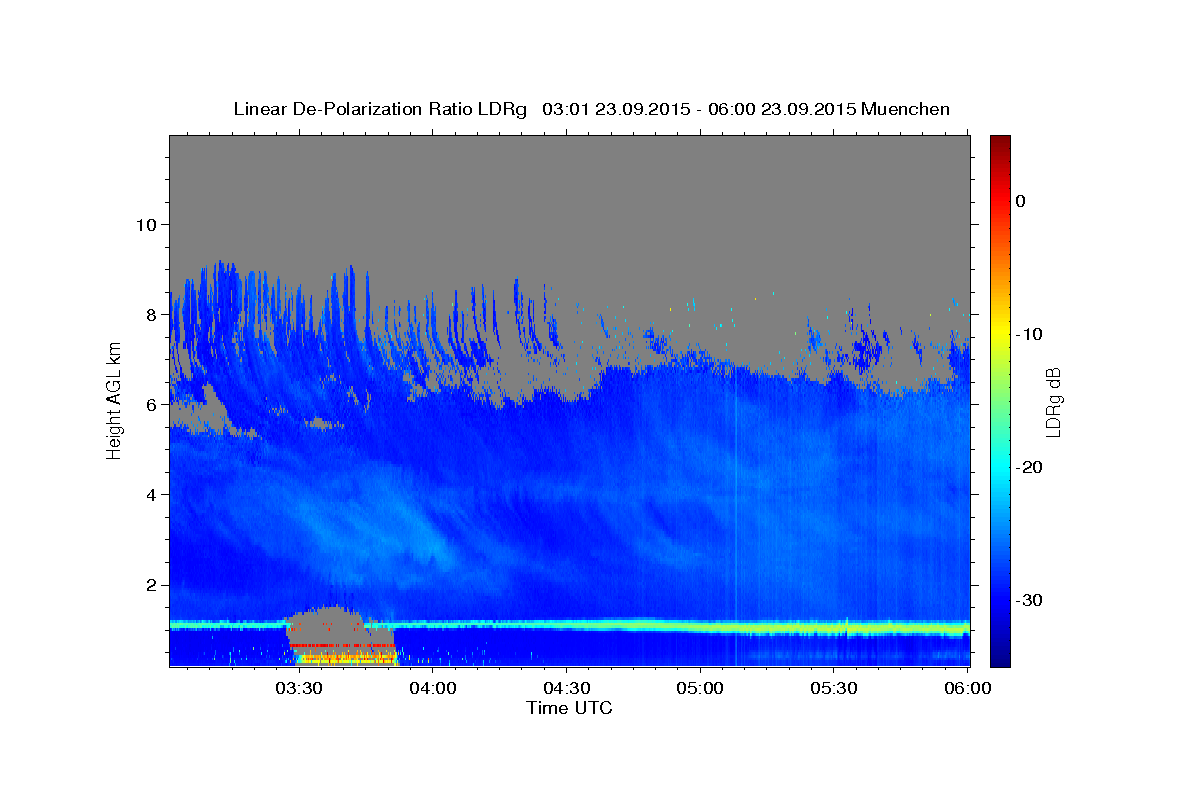The image size is (1200, 800).
Task: Click the 'LDRg dB' colorbar label
Action: (x=1052, y=402)
